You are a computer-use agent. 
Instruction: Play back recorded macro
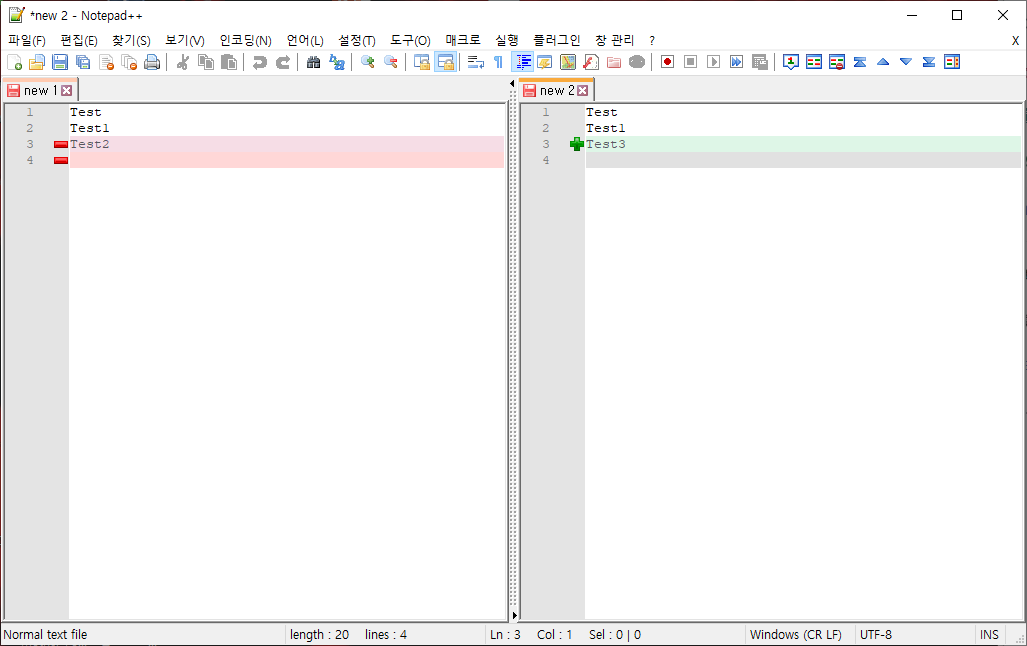tap(713, 62)
